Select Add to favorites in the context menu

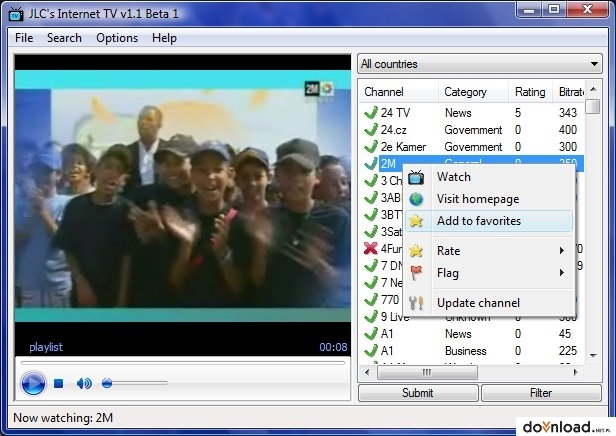coord(489,221)
